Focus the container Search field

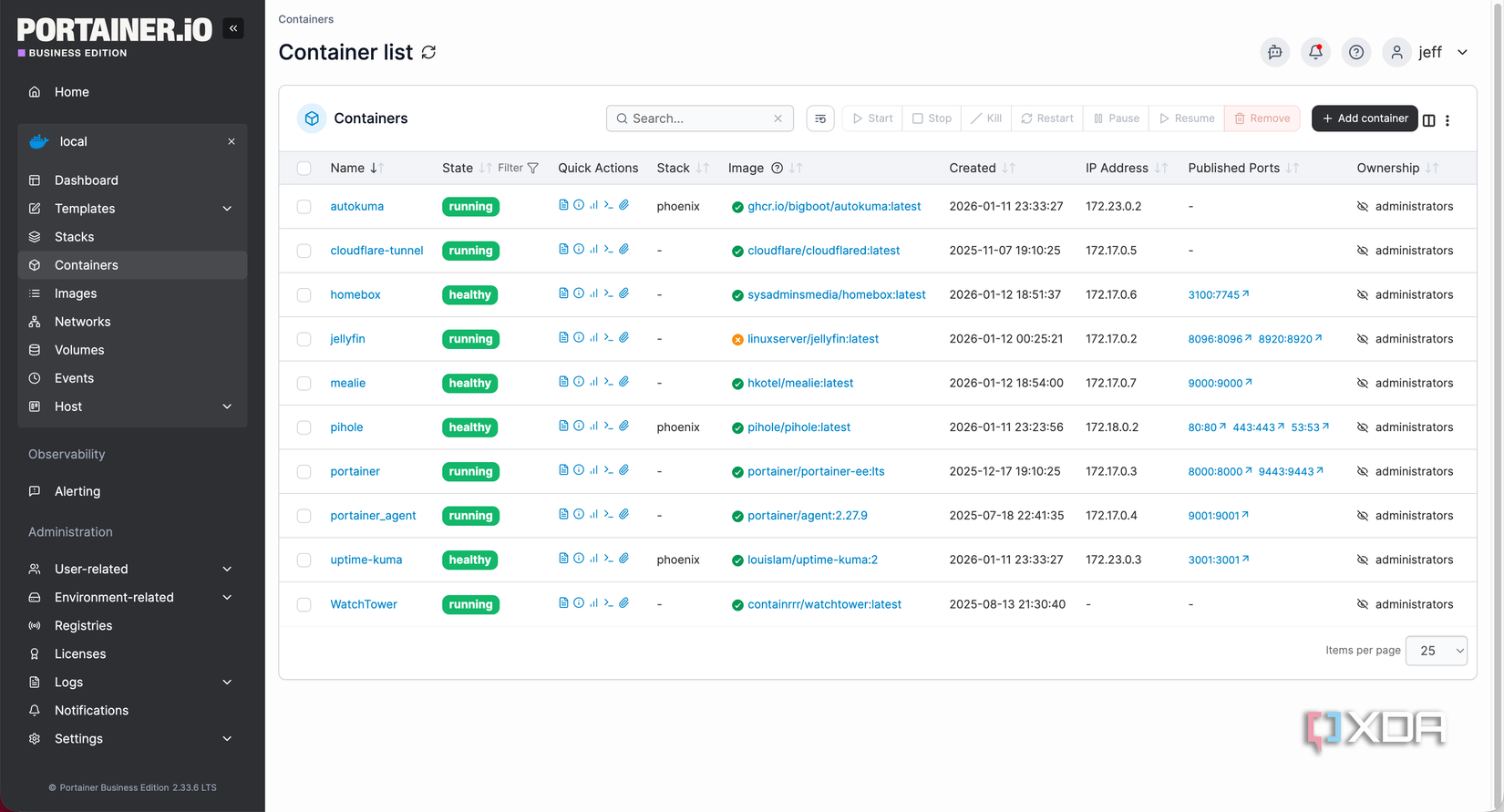coord(700,118)
